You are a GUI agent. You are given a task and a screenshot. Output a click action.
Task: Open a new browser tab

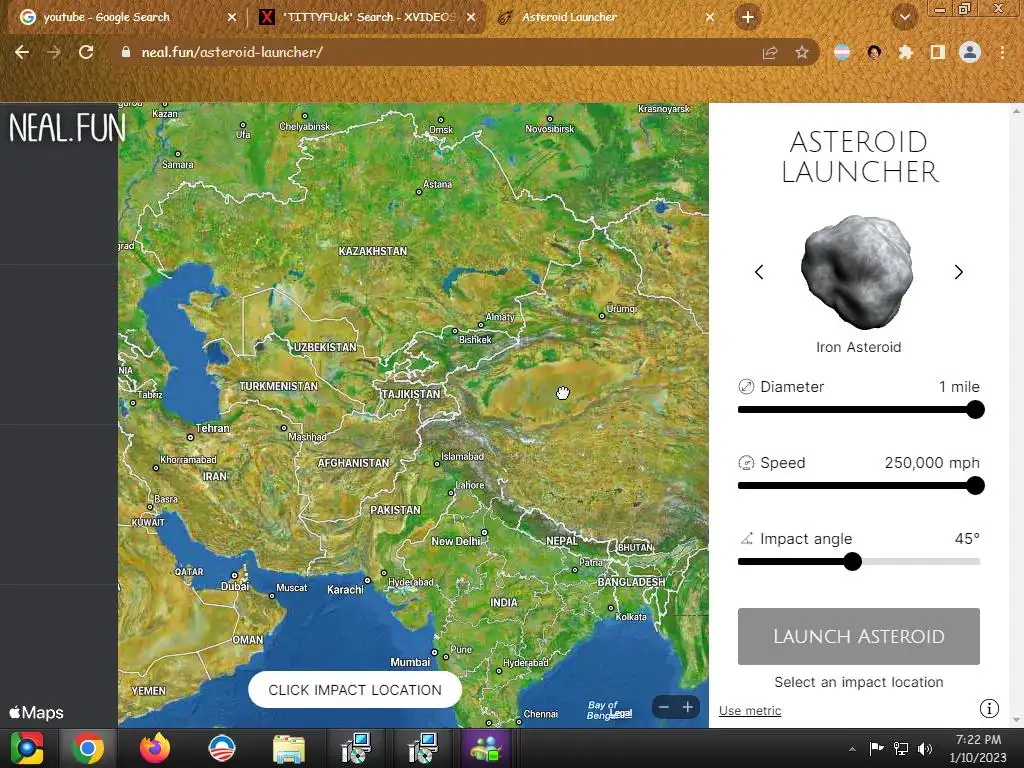pyautogui.click(x=748, y=17)
